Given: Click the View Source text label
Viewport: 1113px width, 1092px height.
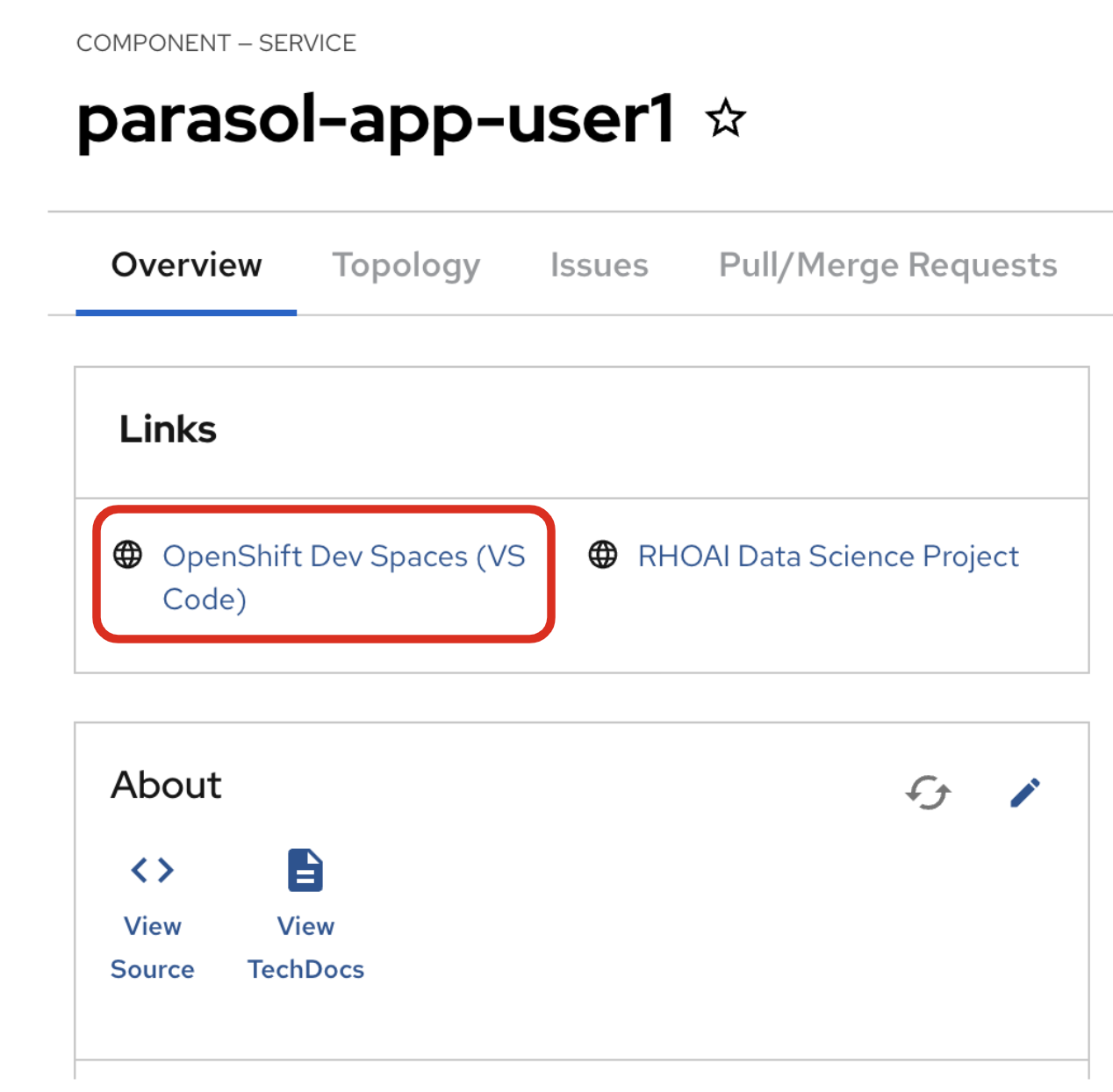Looking at the screenshot, I should coord(152,948).
